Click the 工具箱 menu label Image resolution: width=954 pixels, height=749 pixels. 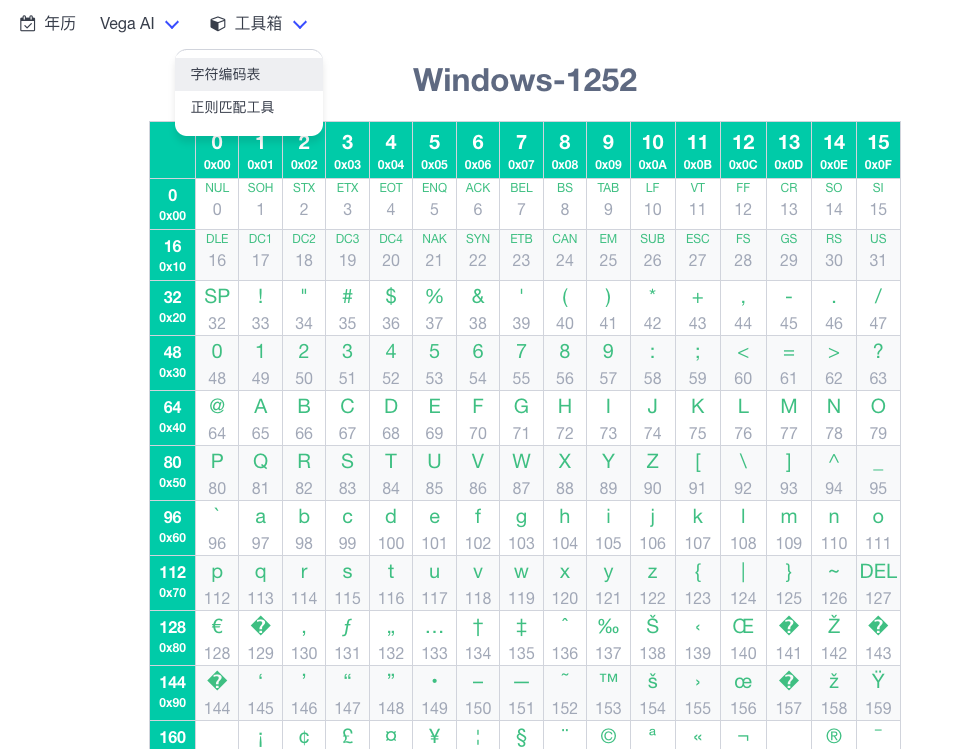[259, 24]
